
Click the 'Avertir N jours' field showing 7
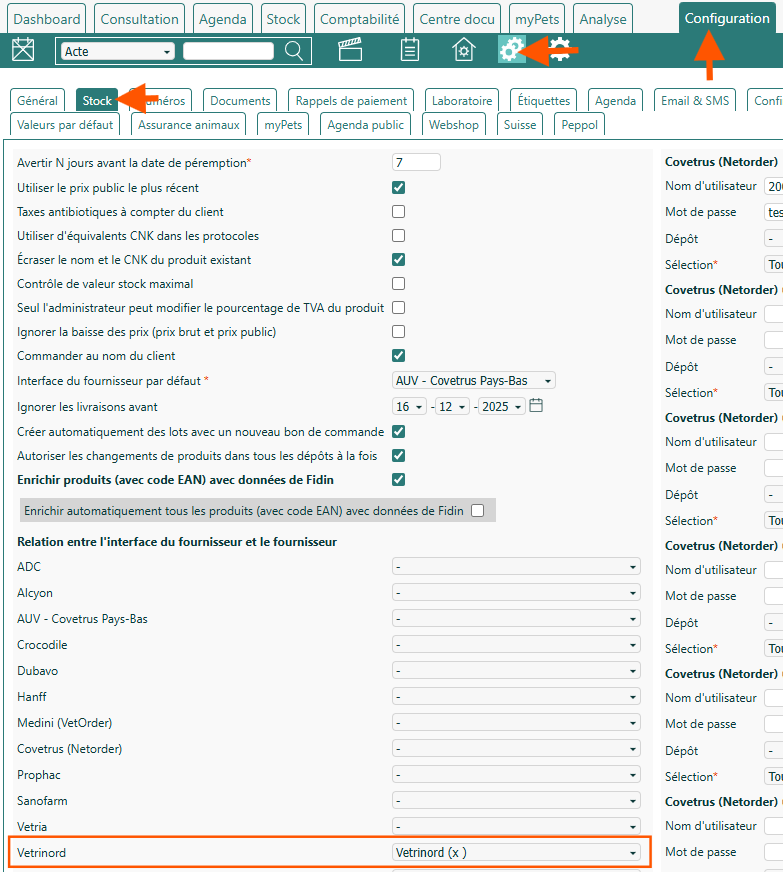point(416,162)
